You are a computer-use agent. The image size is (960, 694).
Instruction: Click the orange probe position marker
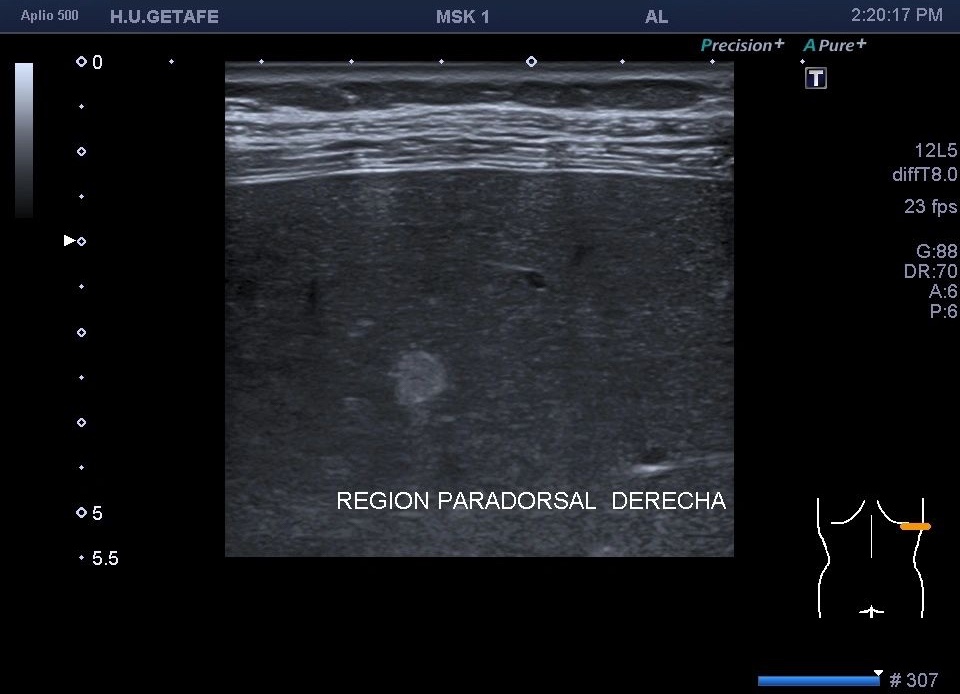coord(915,526)
